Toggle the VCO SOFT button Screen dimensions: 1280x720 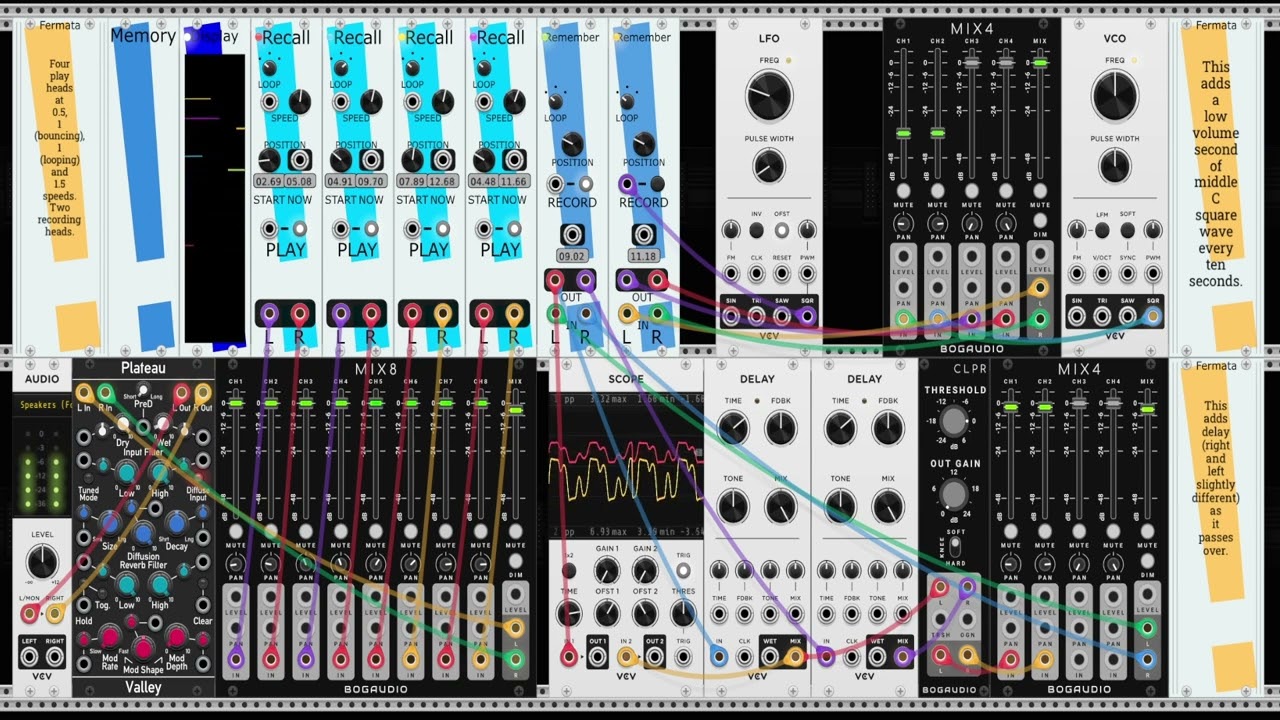[1128, 230]
